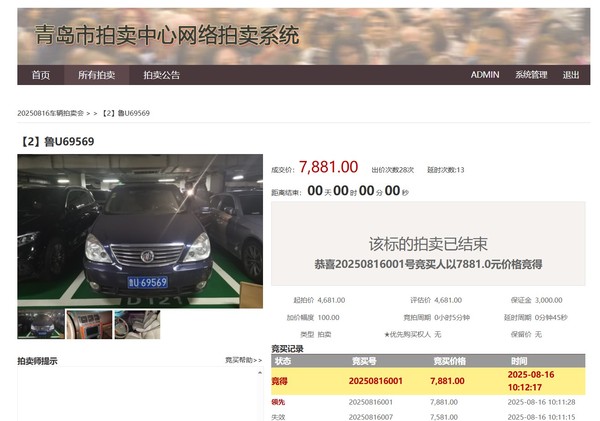Click the 20250816车辆拍卖会 breadcrumb link
Viewport: 600px width, 421px height.
pyautogui.click(x=51, y=113)
